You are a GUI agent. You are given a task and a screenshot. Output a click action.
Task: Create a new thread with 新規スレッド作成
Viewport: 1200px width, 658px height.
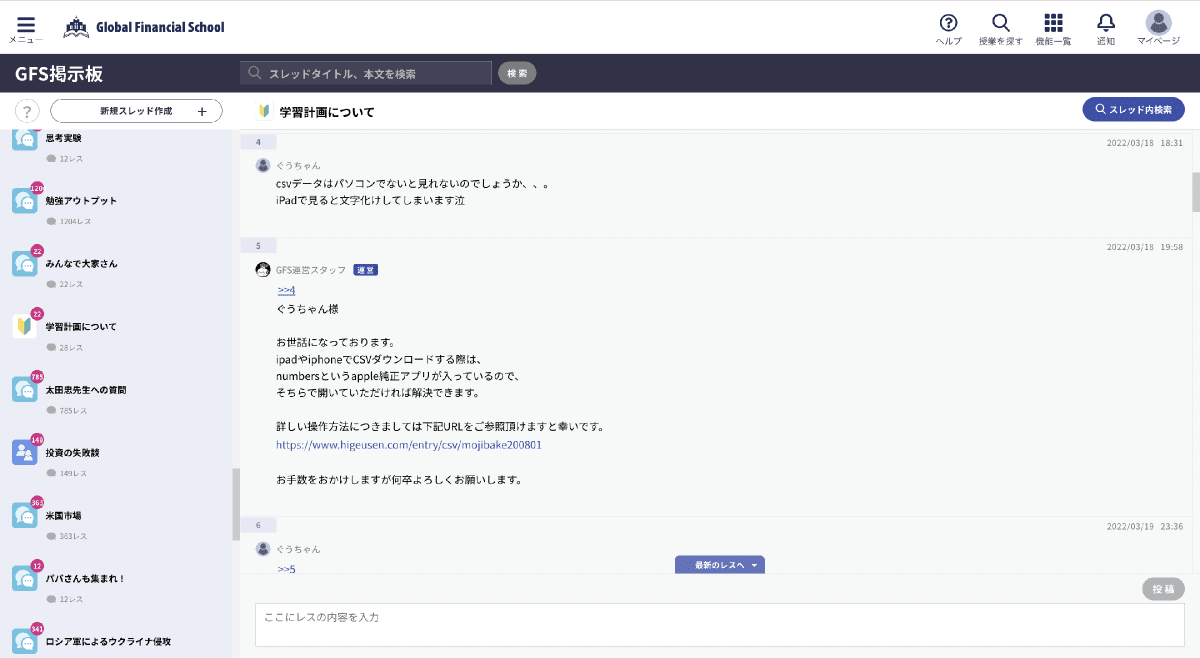136,111
